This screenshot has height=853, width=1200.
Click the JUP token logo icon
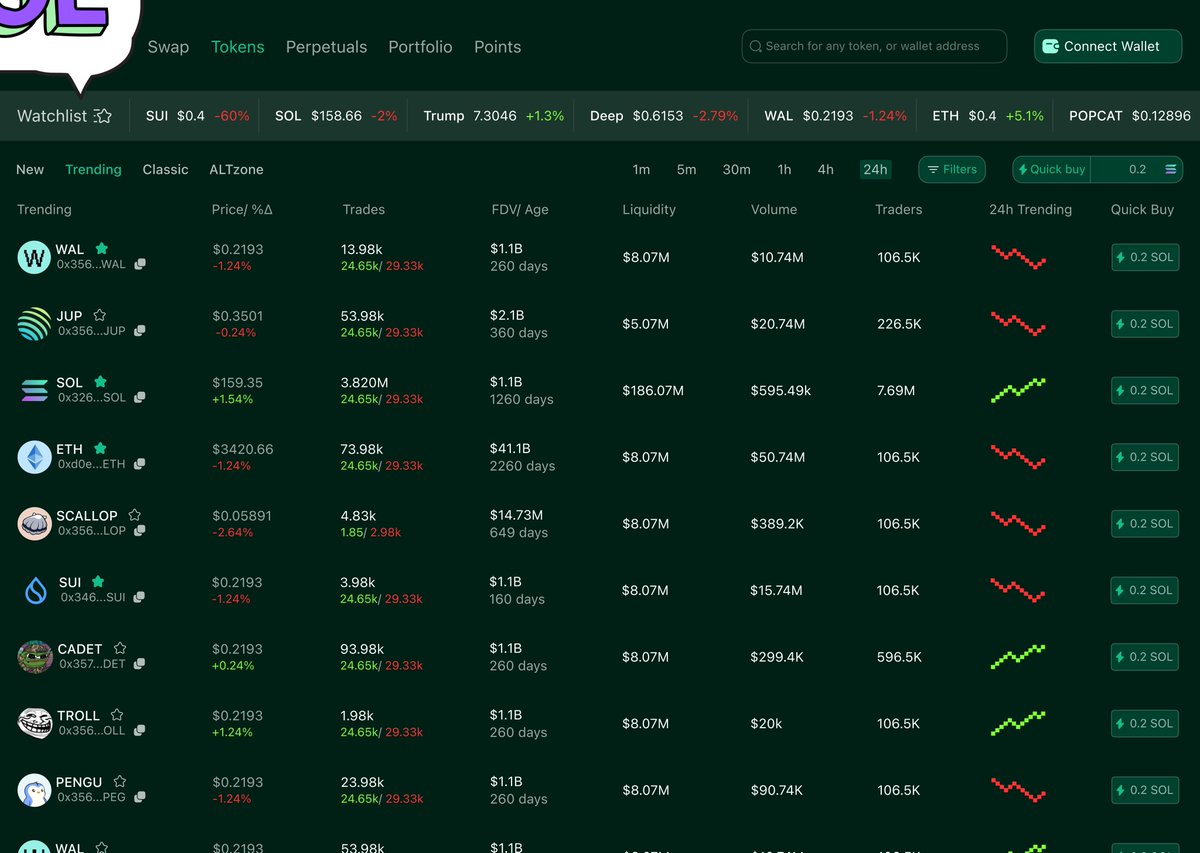(x=34, y=324)
